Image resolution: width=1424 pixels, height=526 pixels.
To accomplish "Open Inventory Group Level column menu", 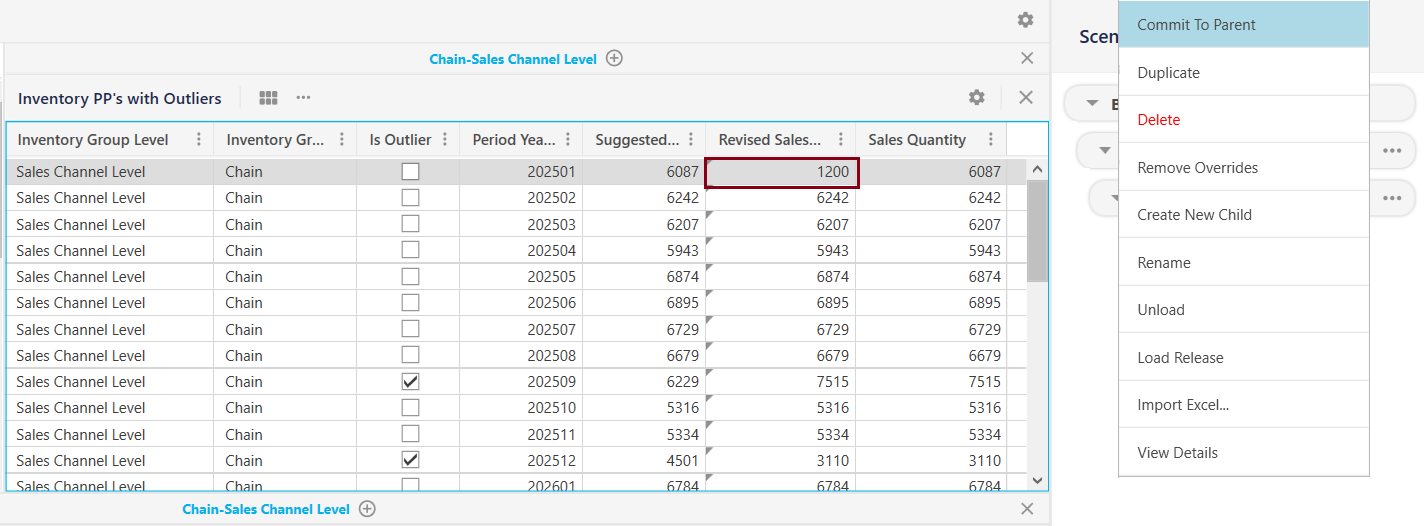I will coord(199,140).
